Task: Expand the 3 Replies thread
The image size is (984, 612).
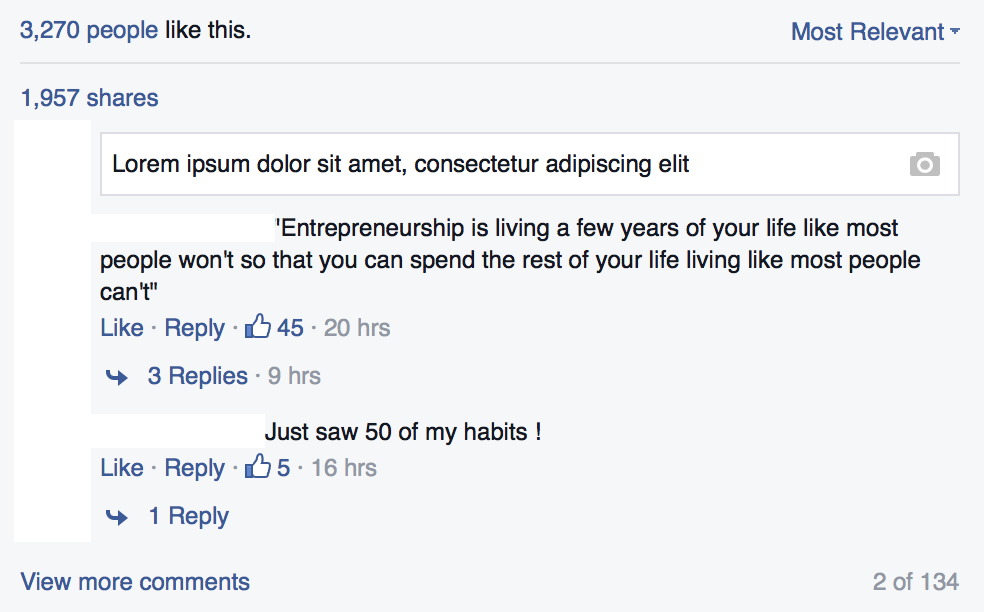Action: tap(197, 376)
